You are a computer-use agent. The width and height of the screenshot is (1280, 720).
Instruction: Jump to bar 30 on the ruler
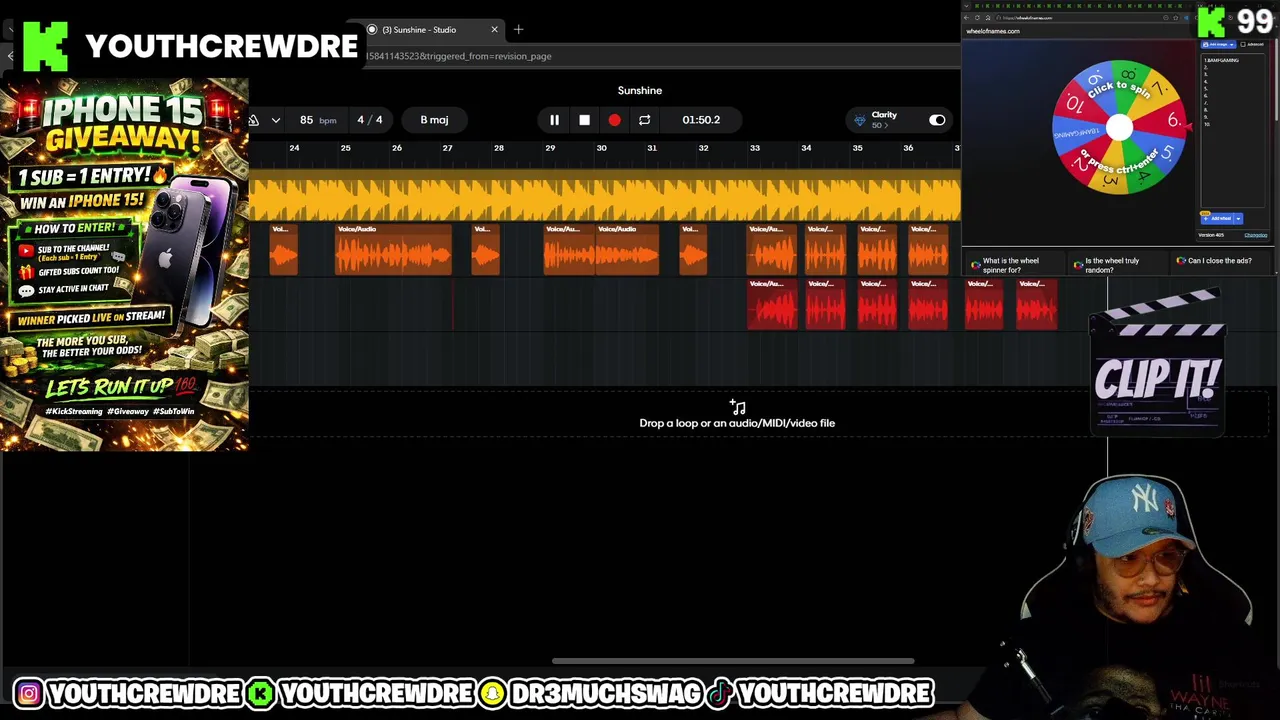click(x=601, y=148)
